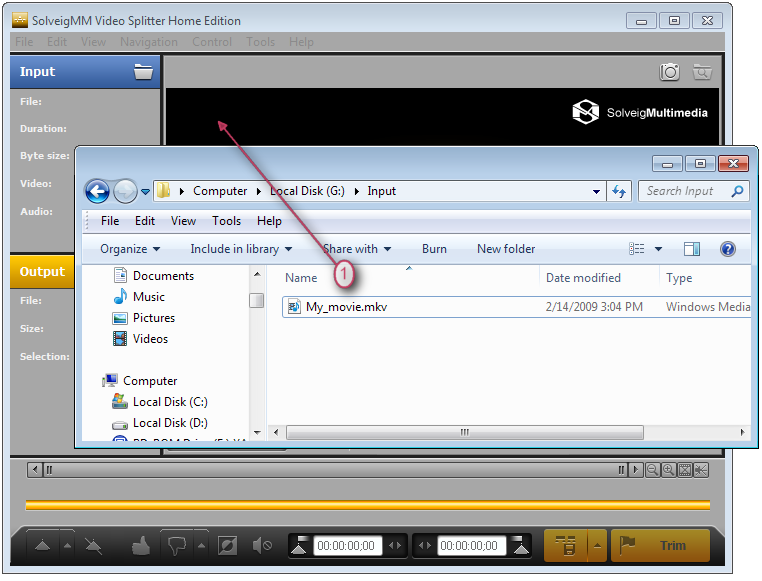The image size is (762, 581).
Task: Open Explorer help question icon
Action: pyautogui.click(x=727, y=249)
